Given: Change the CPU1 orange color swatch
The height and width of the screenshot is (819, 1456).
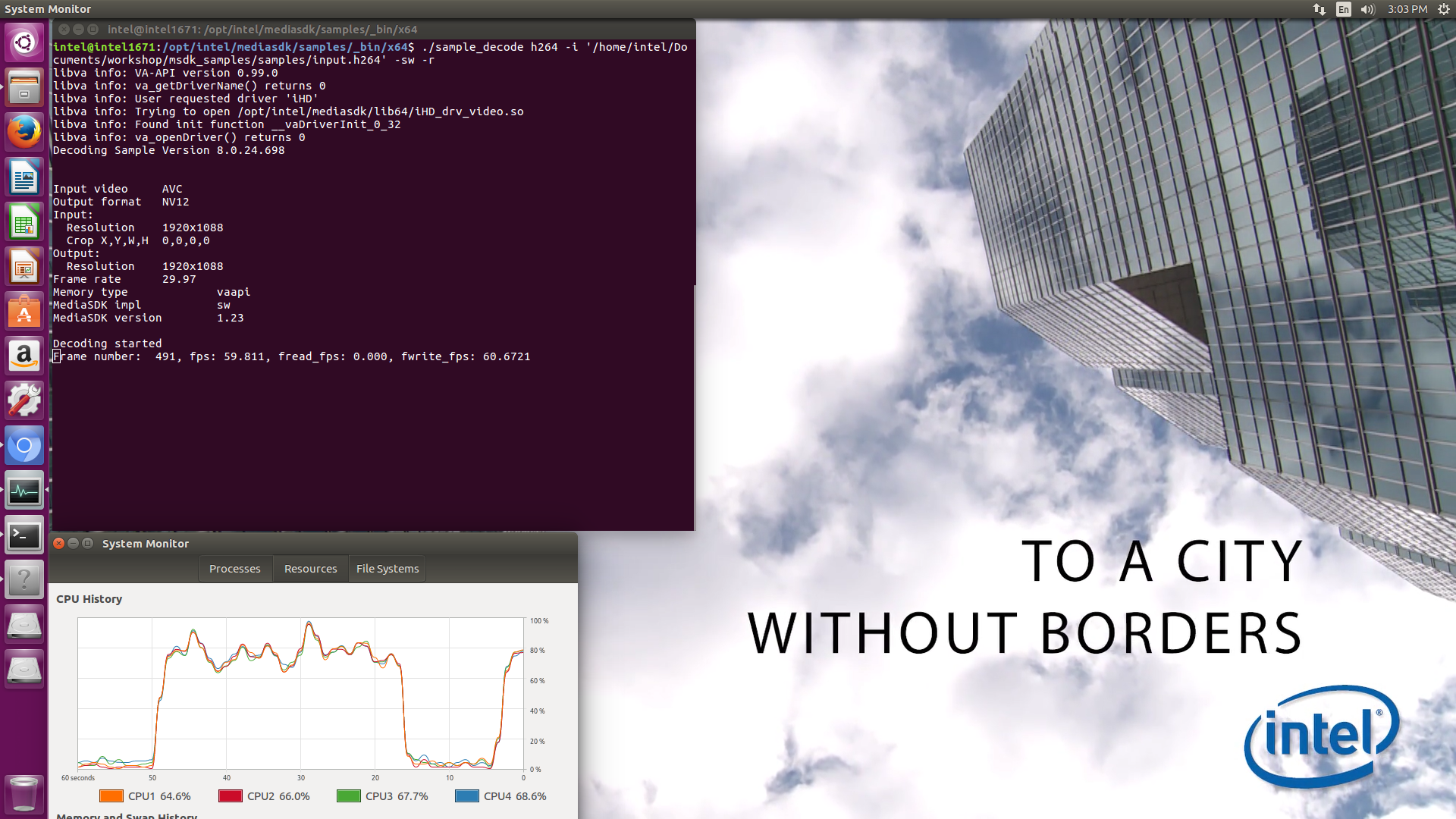Looking at the screenshot, I should (111, 796).
